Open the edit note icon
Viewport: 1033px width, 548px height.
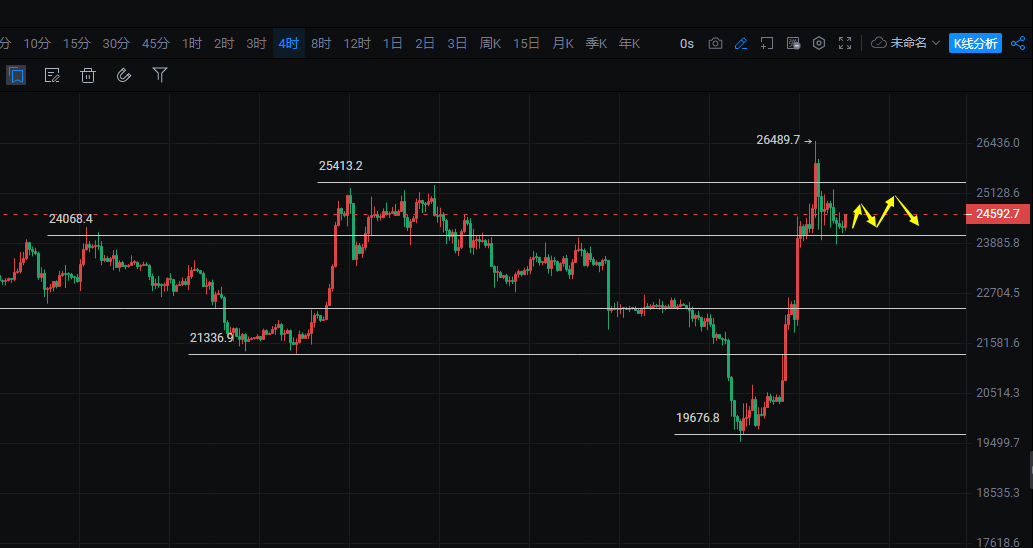click(x=52, y=75)
